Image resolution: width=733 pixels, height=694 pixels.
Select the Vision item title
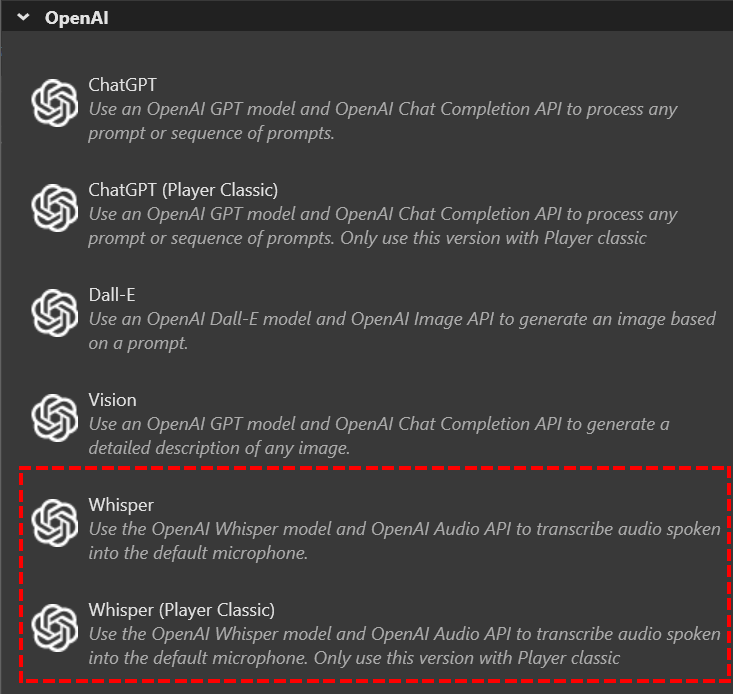point(112,400)
